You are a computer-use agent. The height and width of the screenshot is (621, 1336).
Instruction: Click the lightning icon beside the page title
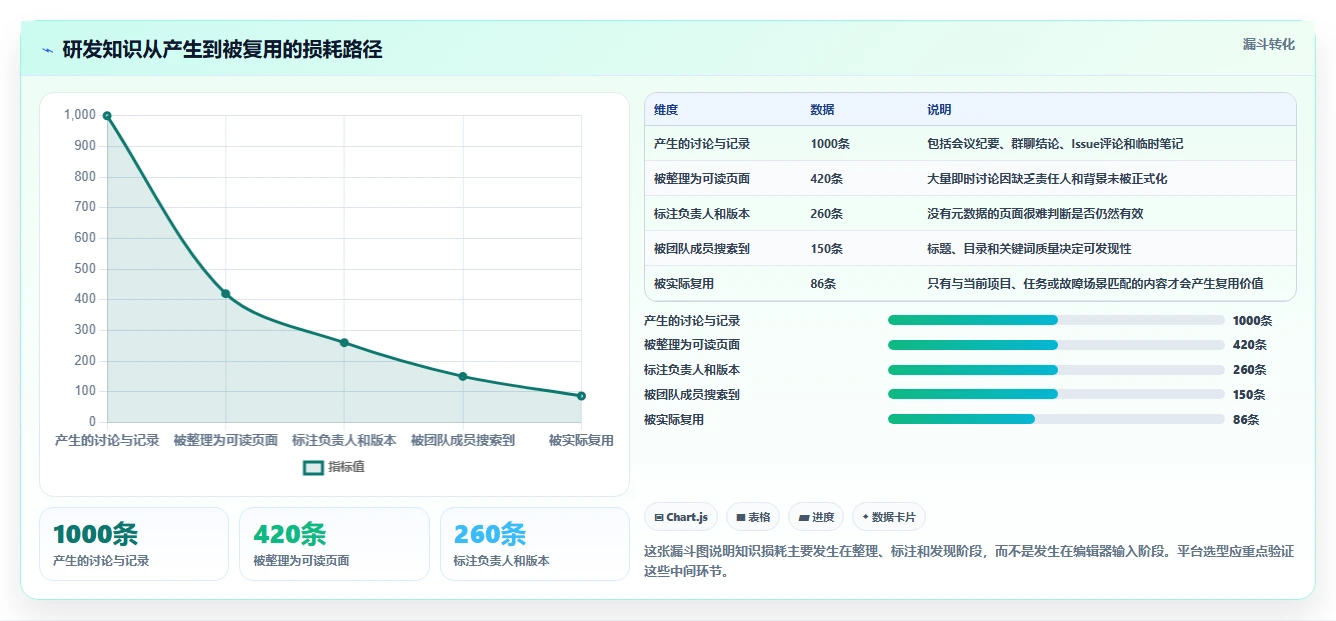point(48,50)
